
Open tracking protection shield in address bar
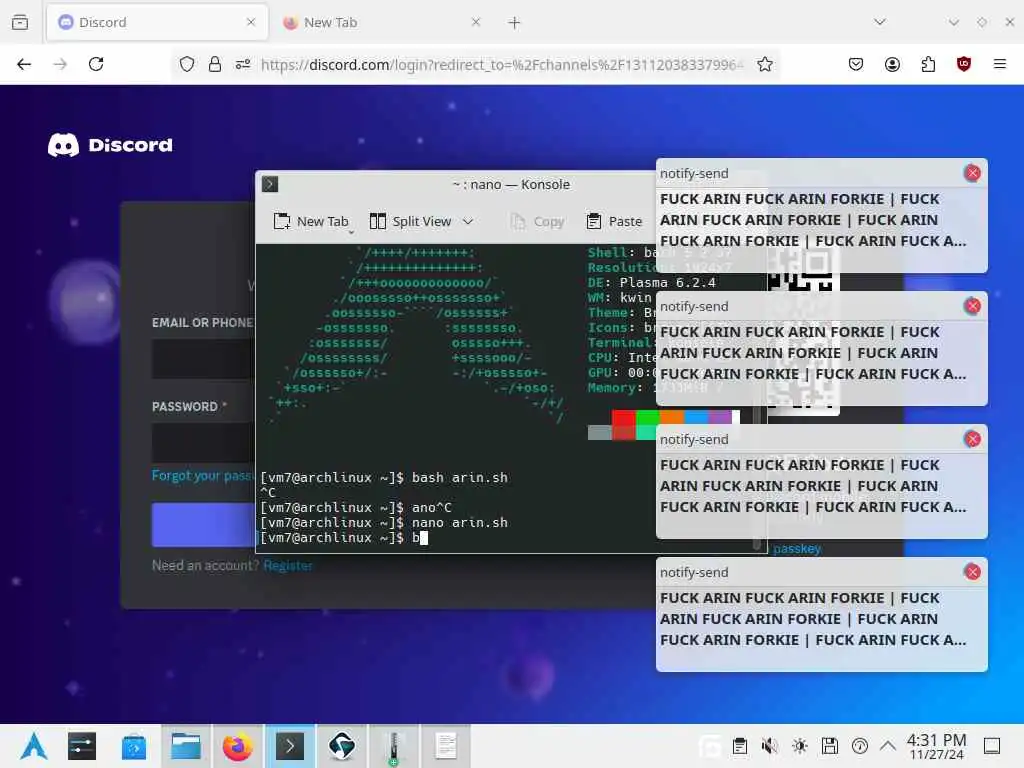tap(187, 64)
